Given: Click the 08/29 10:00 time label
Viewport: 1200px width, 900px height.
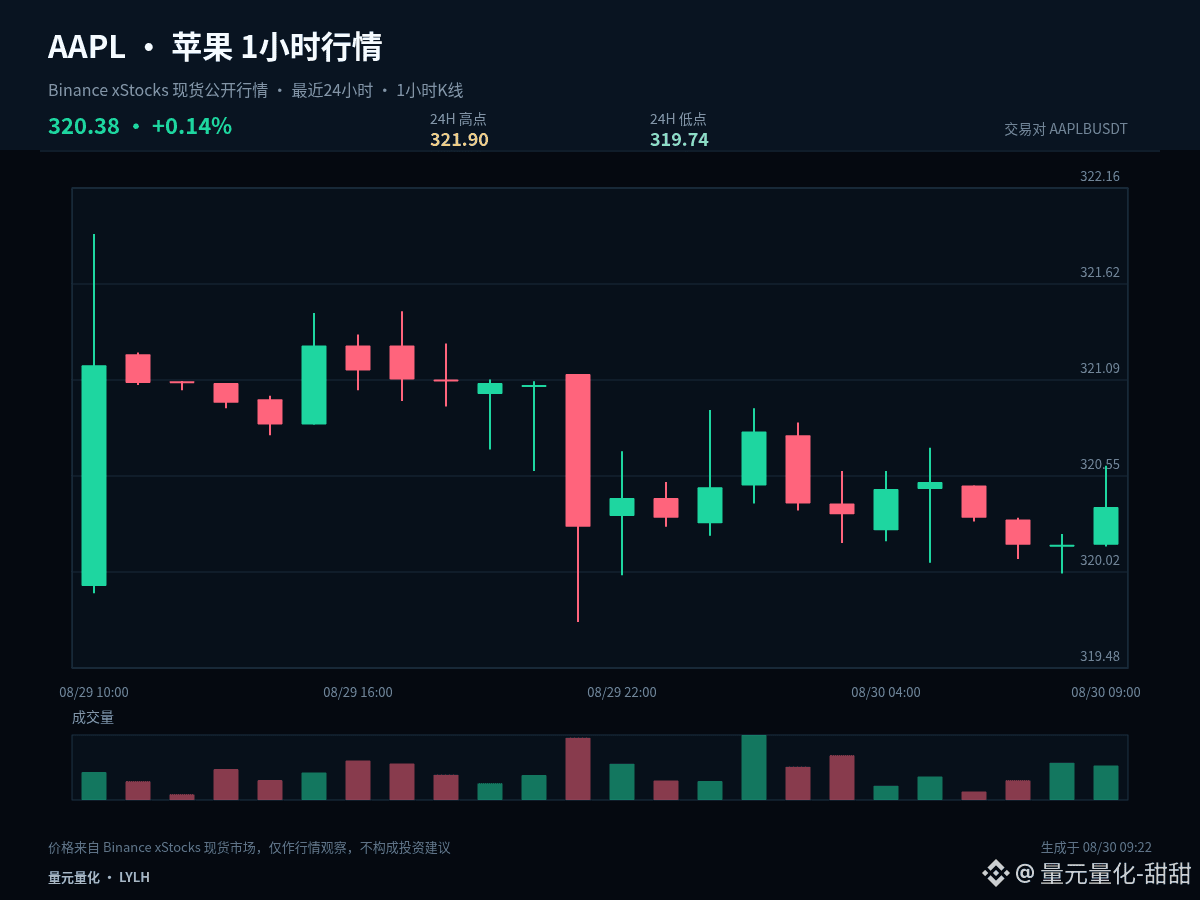Looking at the screenshot, I should [x=94, y=692].
